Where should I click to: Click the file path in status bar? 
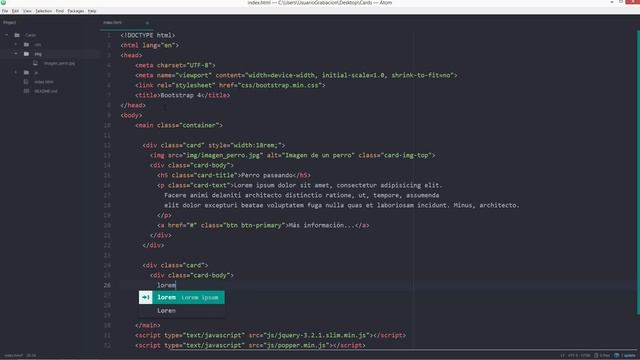14,356
